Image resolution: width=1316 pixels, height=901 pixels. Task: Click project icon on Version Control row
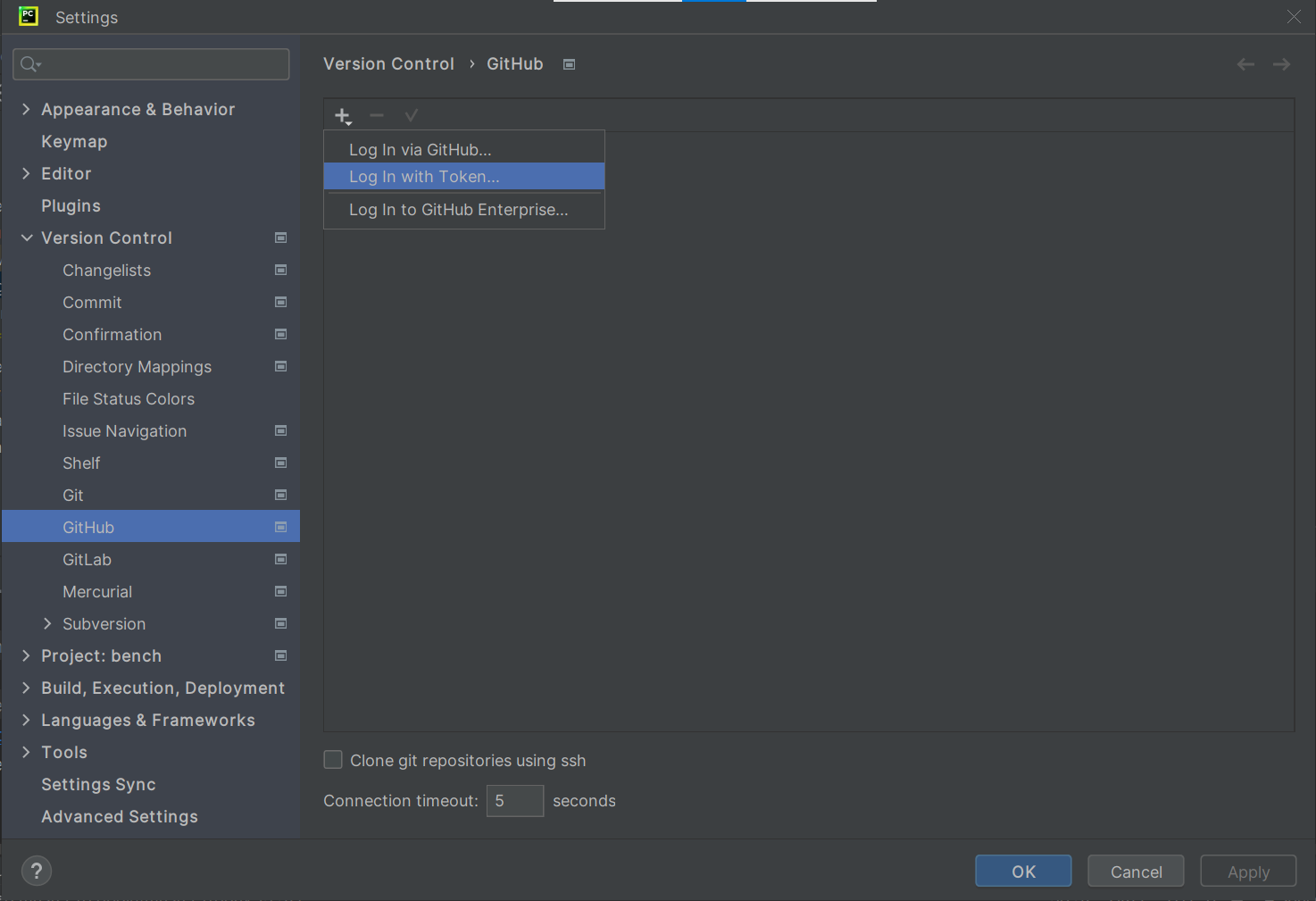280,238
